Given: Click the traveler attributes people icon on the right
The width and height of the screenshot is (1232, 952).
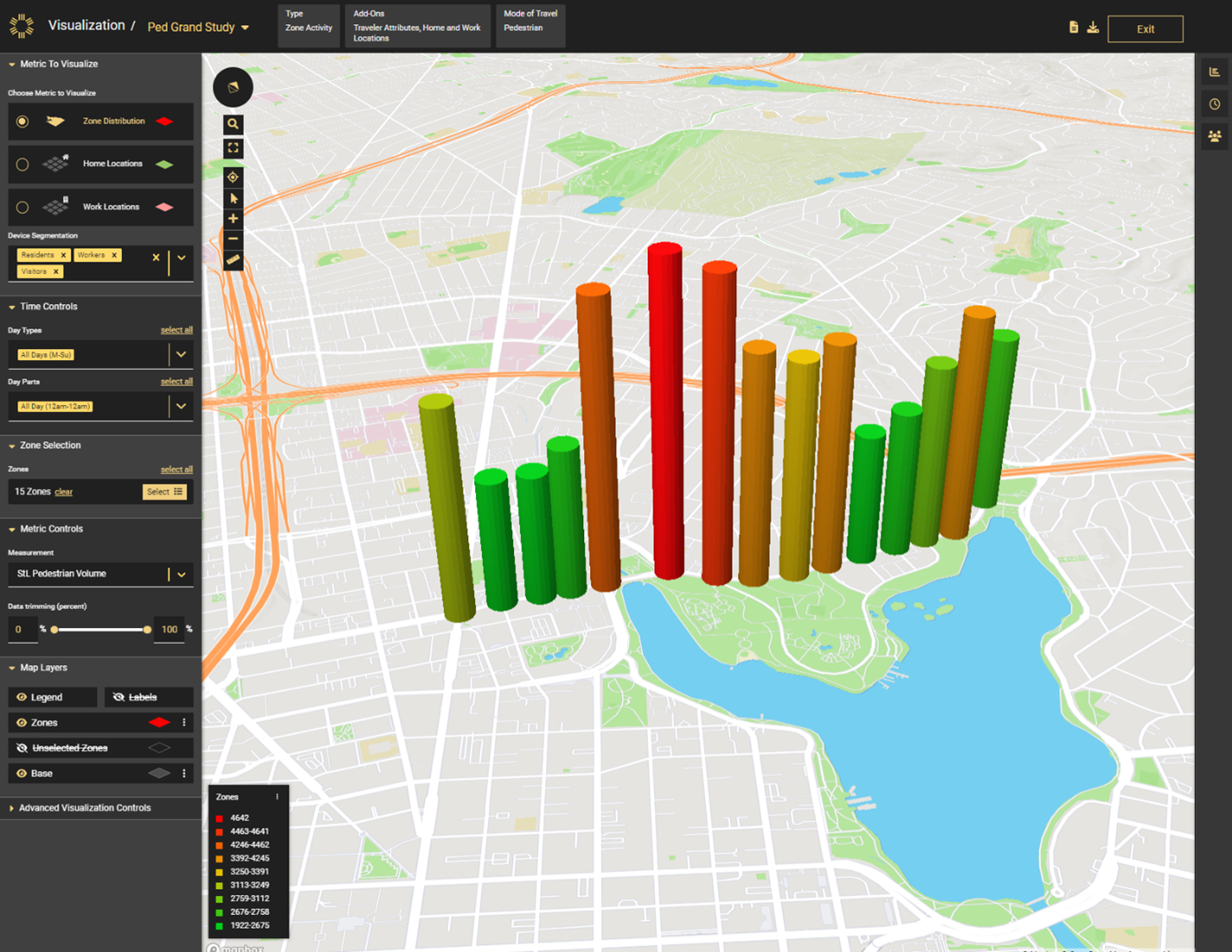Looking at the screenshot, I should click(x=1215, y=136).
